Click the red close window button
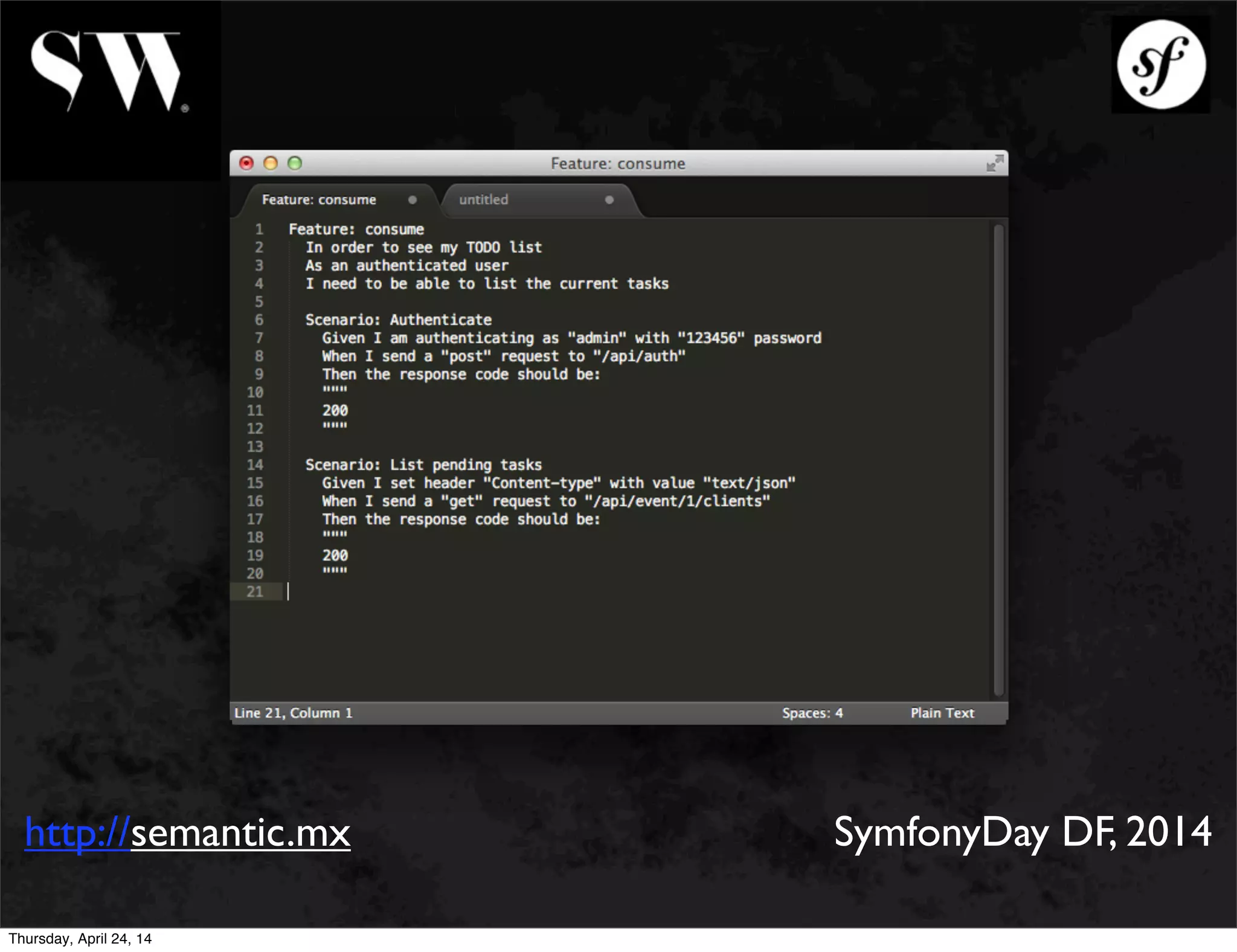 point(246,163)
